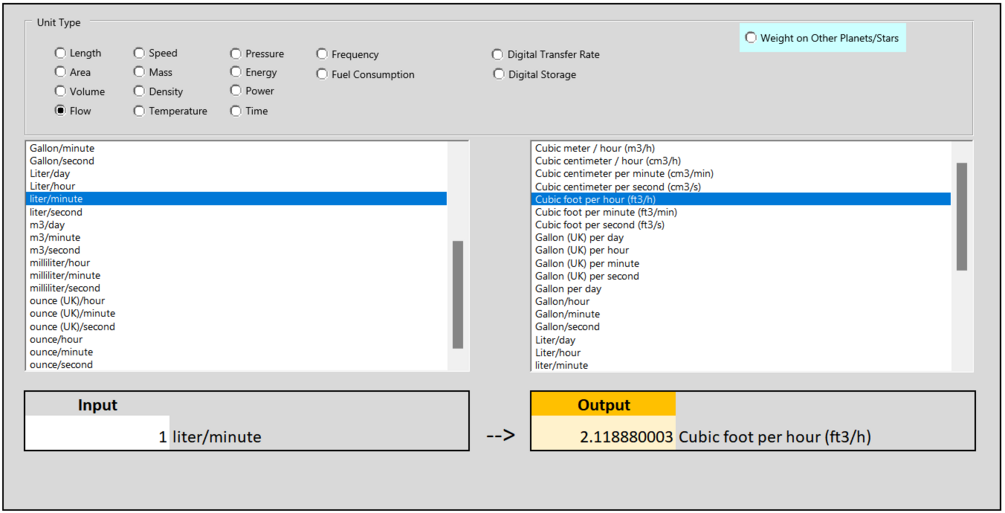Select the Area unit type
The width and height of the screenshot is (1005, 513).
(x=60, y=72)
